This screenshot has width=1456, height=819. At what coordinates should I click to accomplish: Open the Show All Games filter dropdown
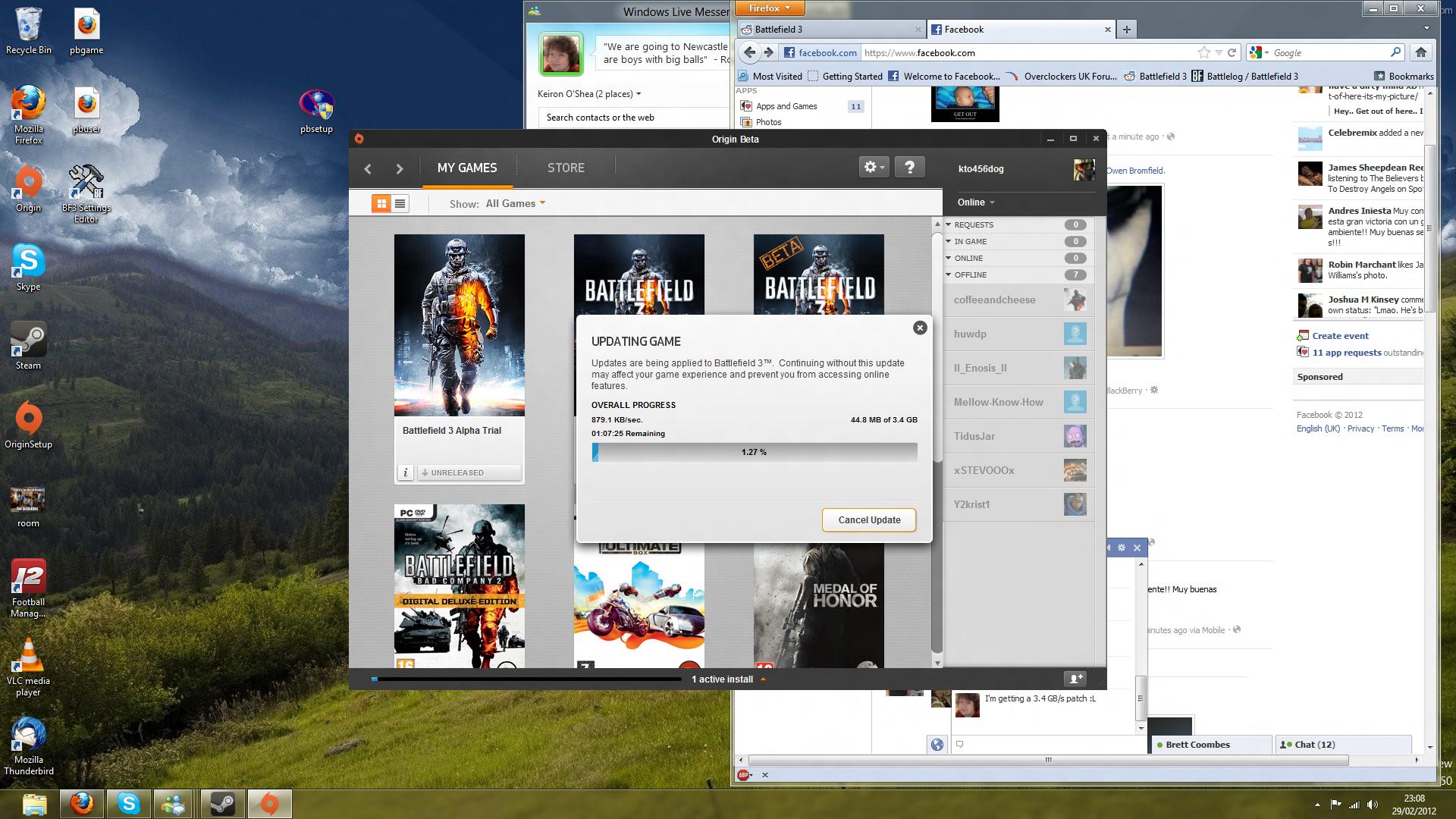515,203
